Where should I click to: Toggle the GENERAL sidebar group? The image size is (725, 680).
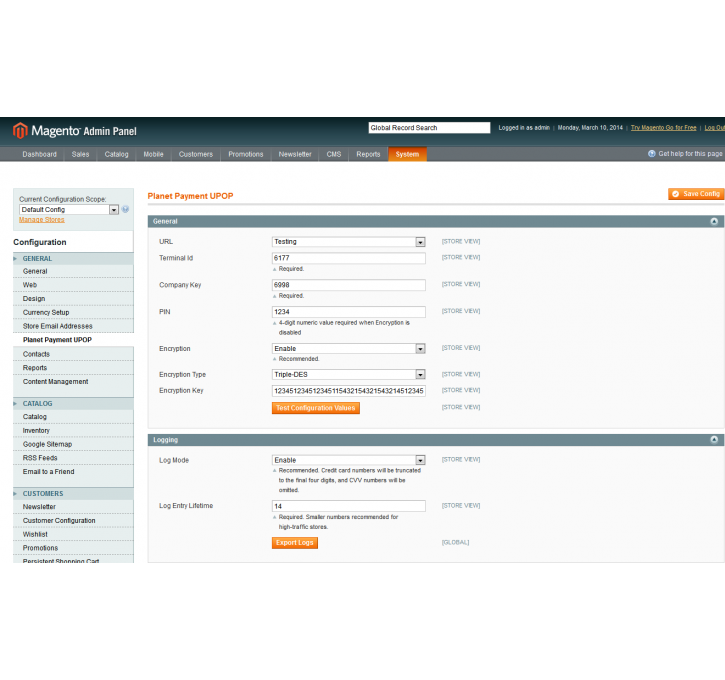point(73,258)
